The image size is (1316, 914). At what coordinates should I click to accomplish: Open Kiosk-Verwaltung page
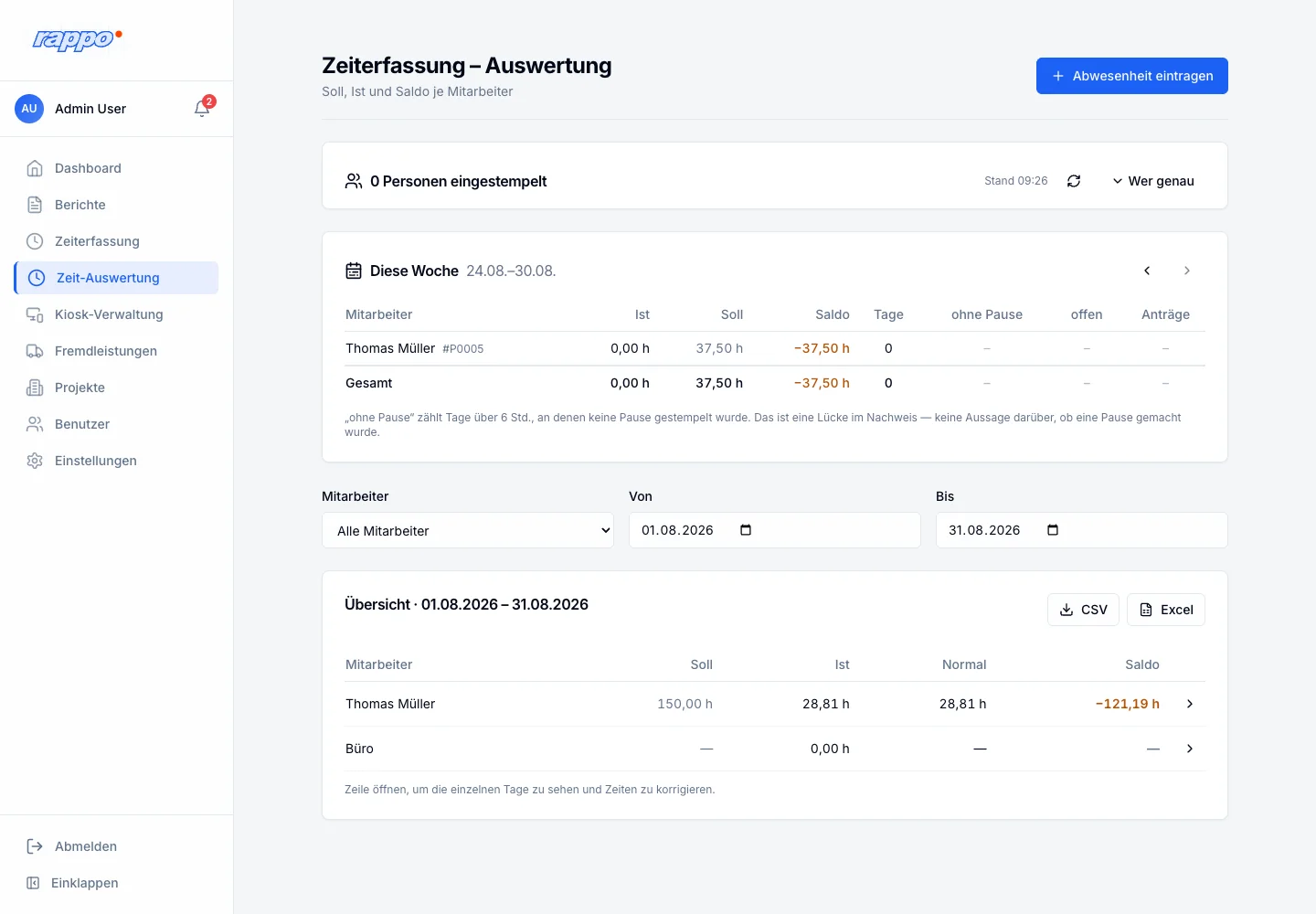116,314
